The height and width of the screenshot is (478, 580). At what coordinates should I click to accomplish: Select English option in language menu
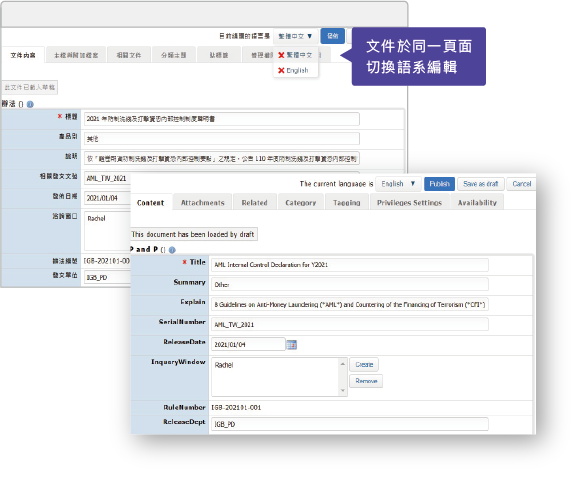(297, 70)
